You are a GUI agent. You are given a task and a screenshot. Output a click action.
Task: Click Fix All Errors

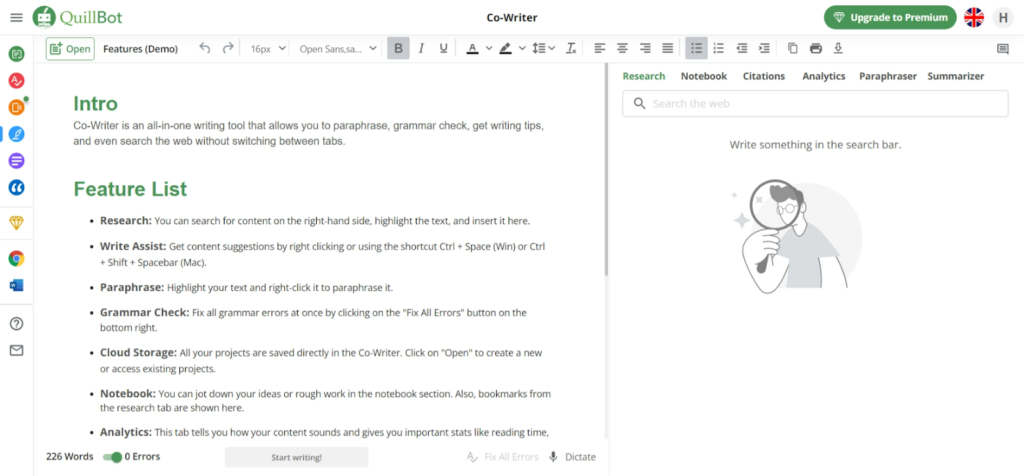click(503, 457)
